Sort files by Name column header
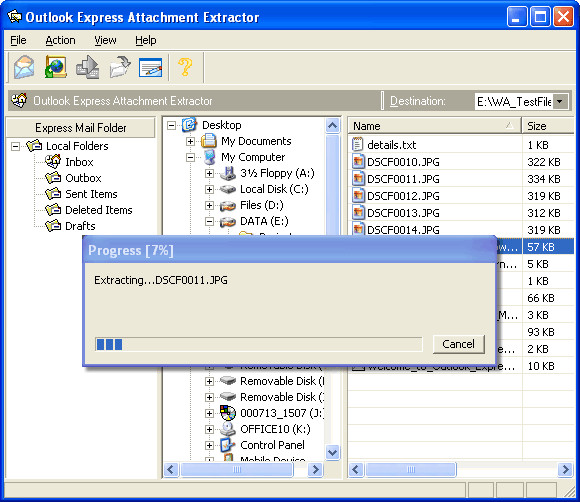The height and width of the screenshot is (502, 580). pos(435,126)
